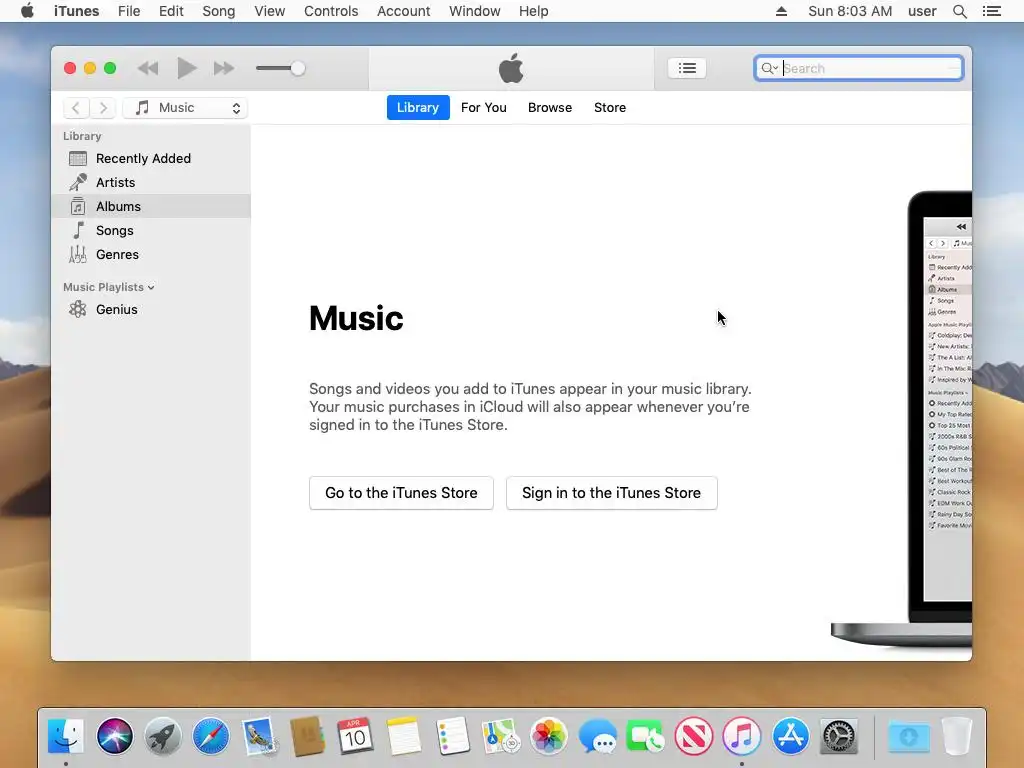Open the Controls menu
1024x768 pixels.
click(x=331, y=11)
